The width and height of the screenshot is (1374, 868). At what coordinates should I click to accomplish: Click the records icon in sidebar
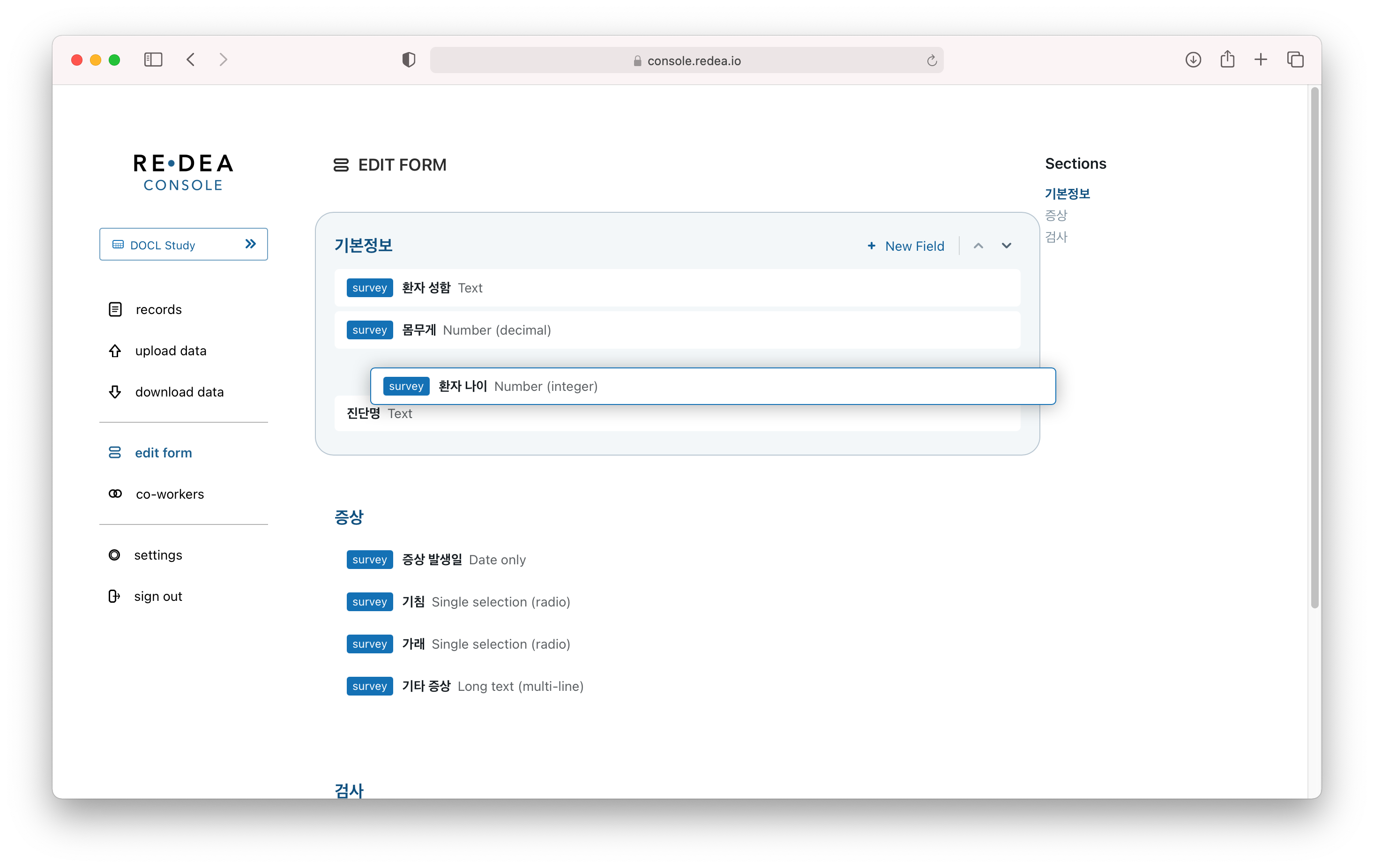(x=115, y=309)
